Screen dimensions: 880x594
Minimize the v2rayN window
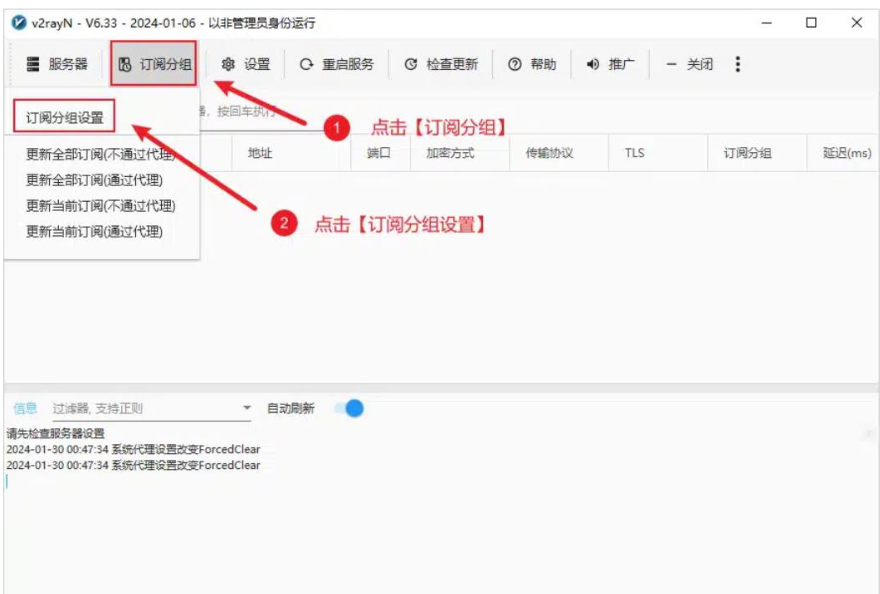pyautogui.click(x=767, y=23)
